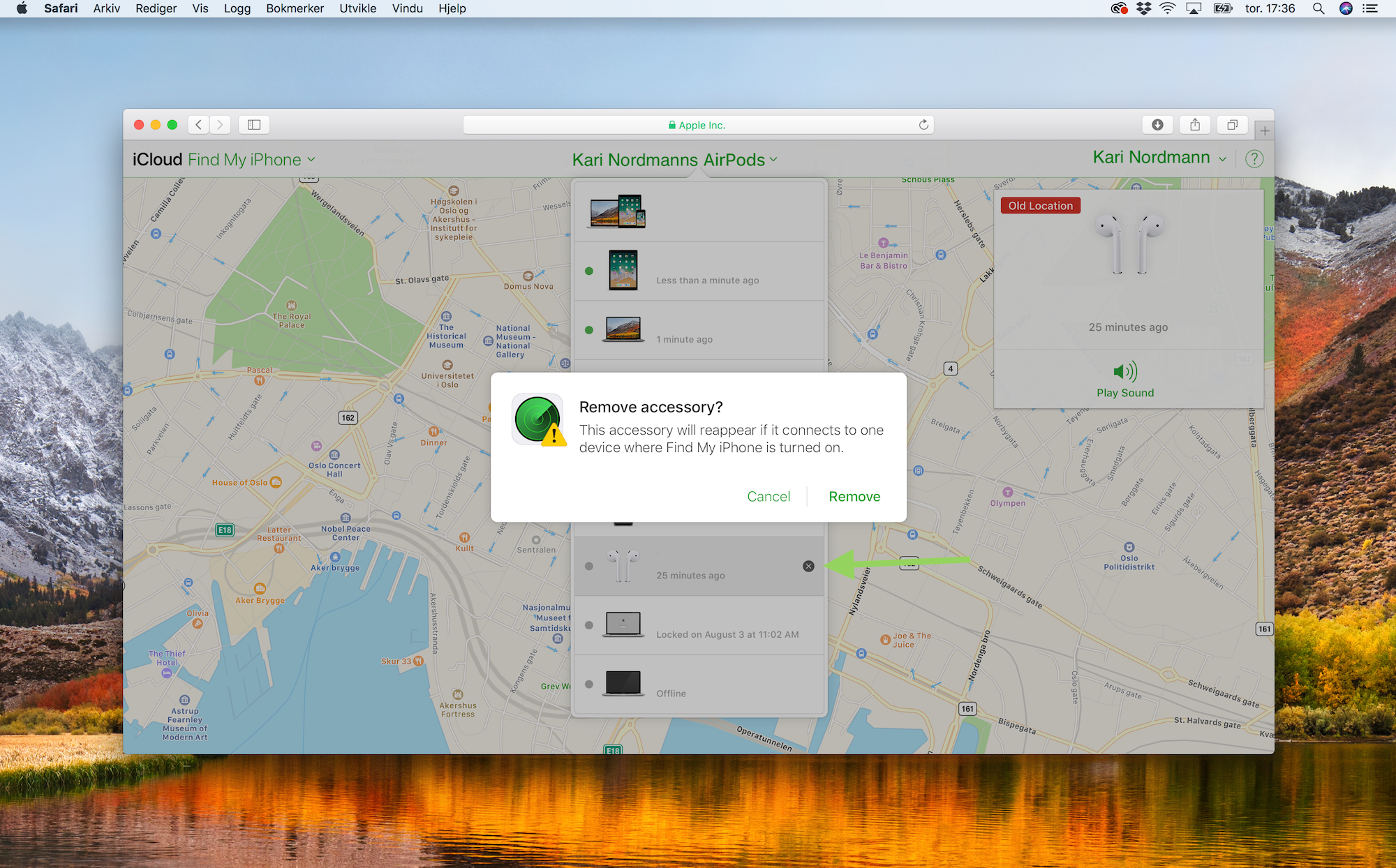
Task: Click Astrup Fearnley Museum map marker
Action: pos(184,700)
